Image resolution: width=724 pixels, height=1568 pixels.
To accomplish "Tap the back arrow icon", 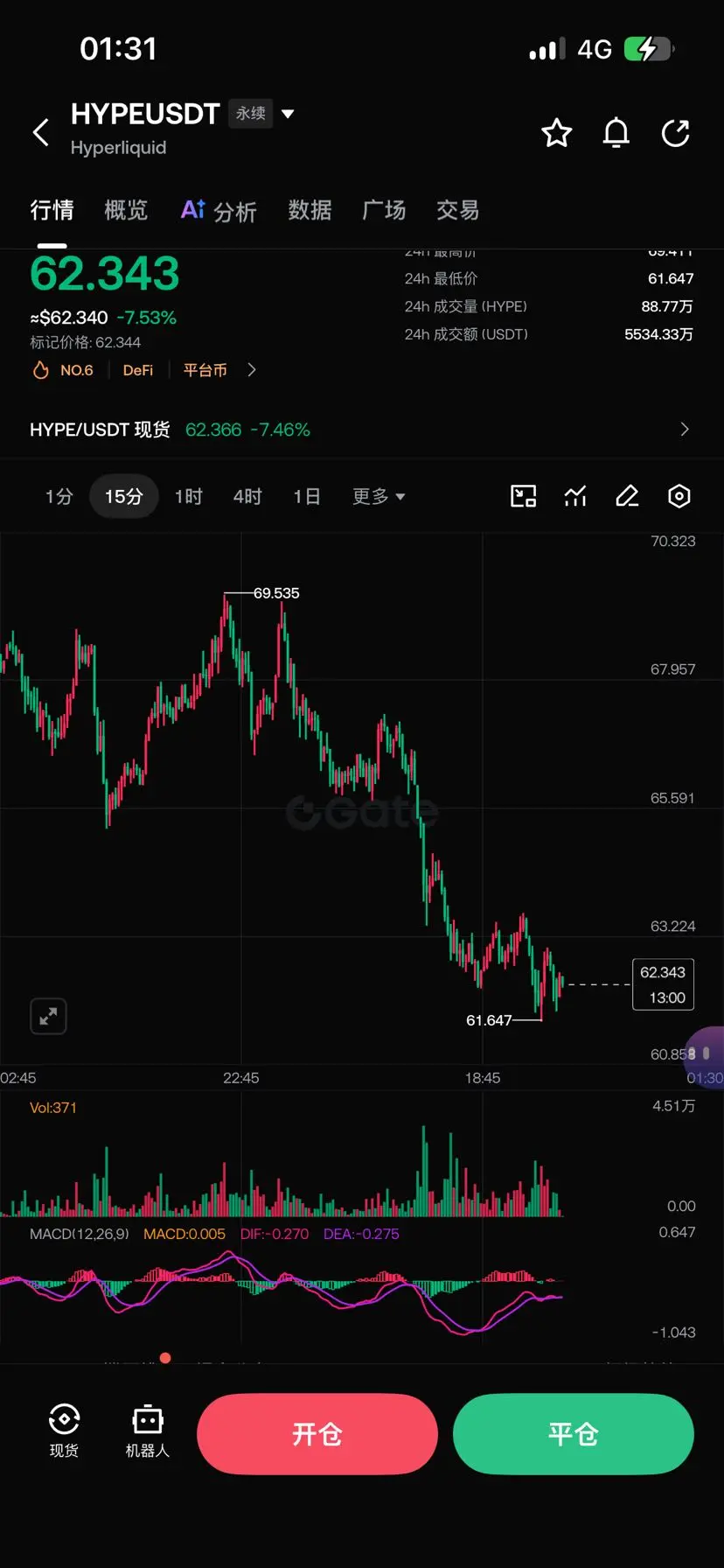I will [x=40, y=133].
